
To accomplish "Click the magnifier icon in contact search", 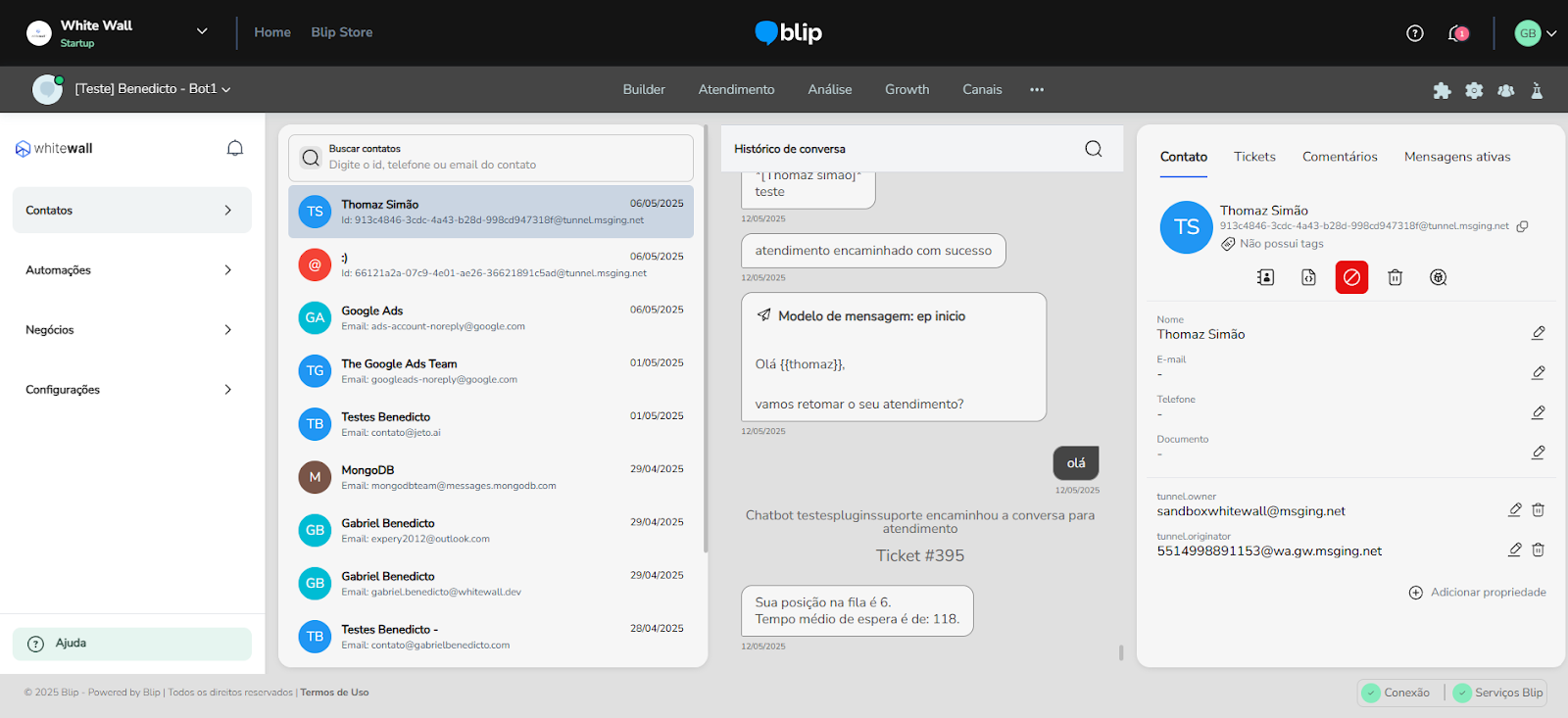I will pos(311,158).
